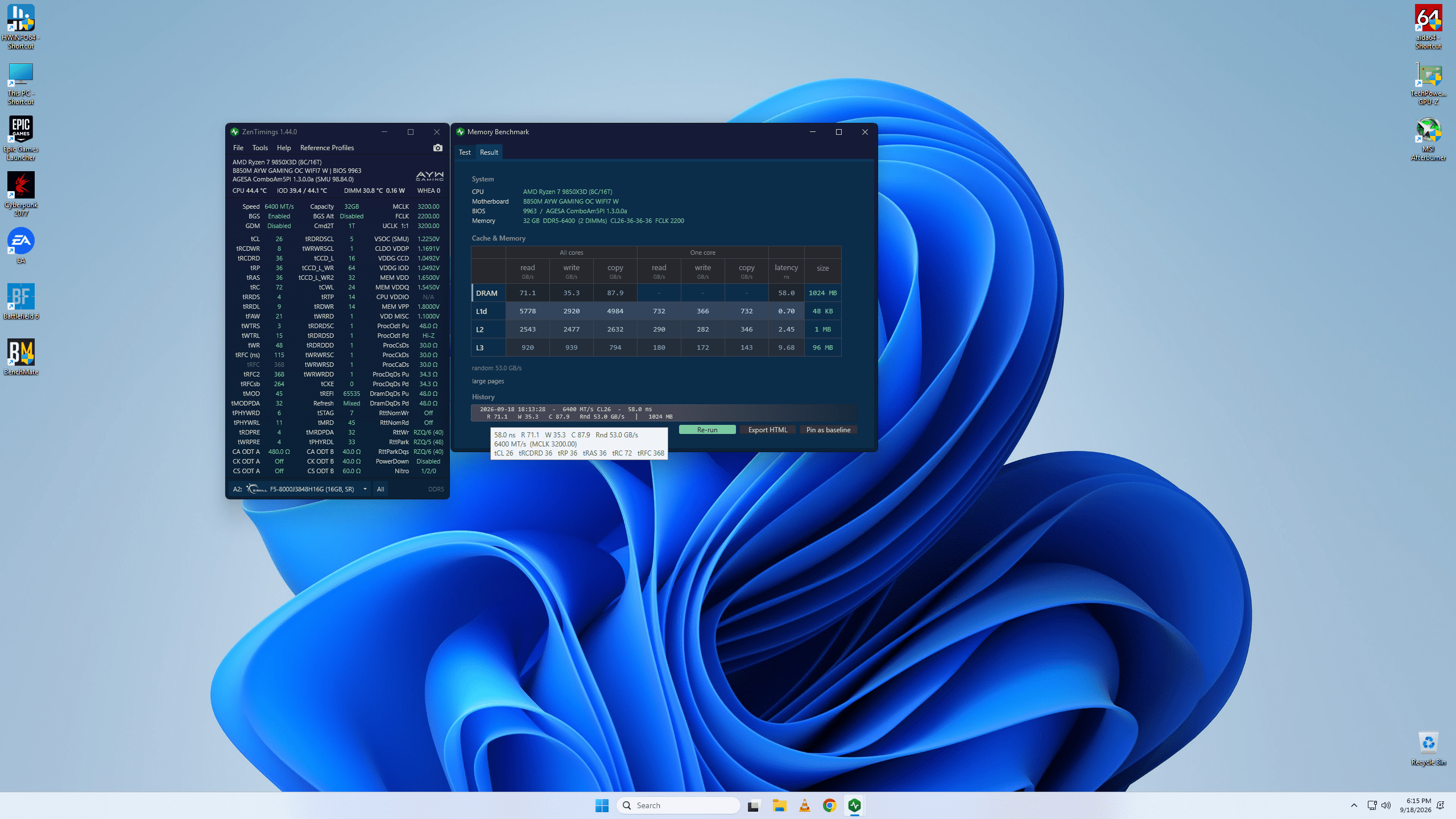Image resolution: width=1456 pixels, height=819 pixels.
Task: Open the Help menu in ZenTimings
Action: point(284,148)
